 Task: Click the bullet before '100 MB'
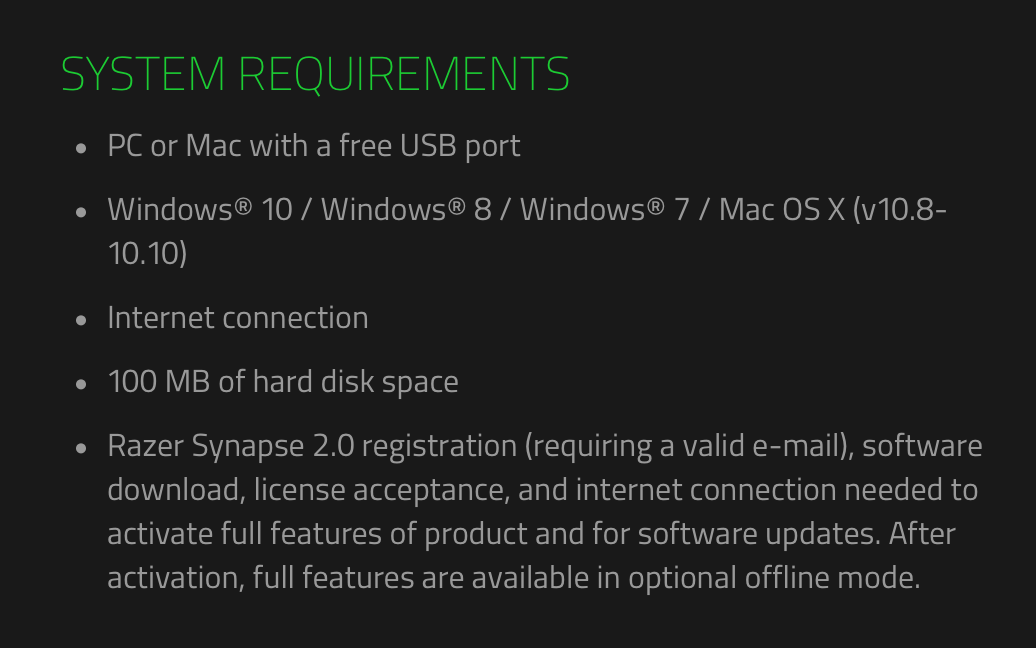82,384
